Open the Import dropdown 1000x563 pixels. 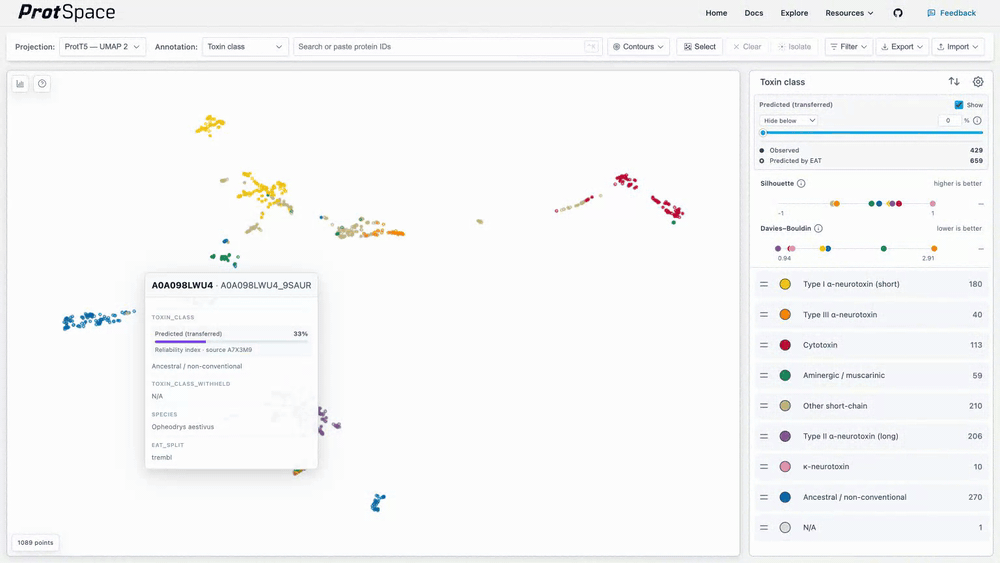pos(958,47)
